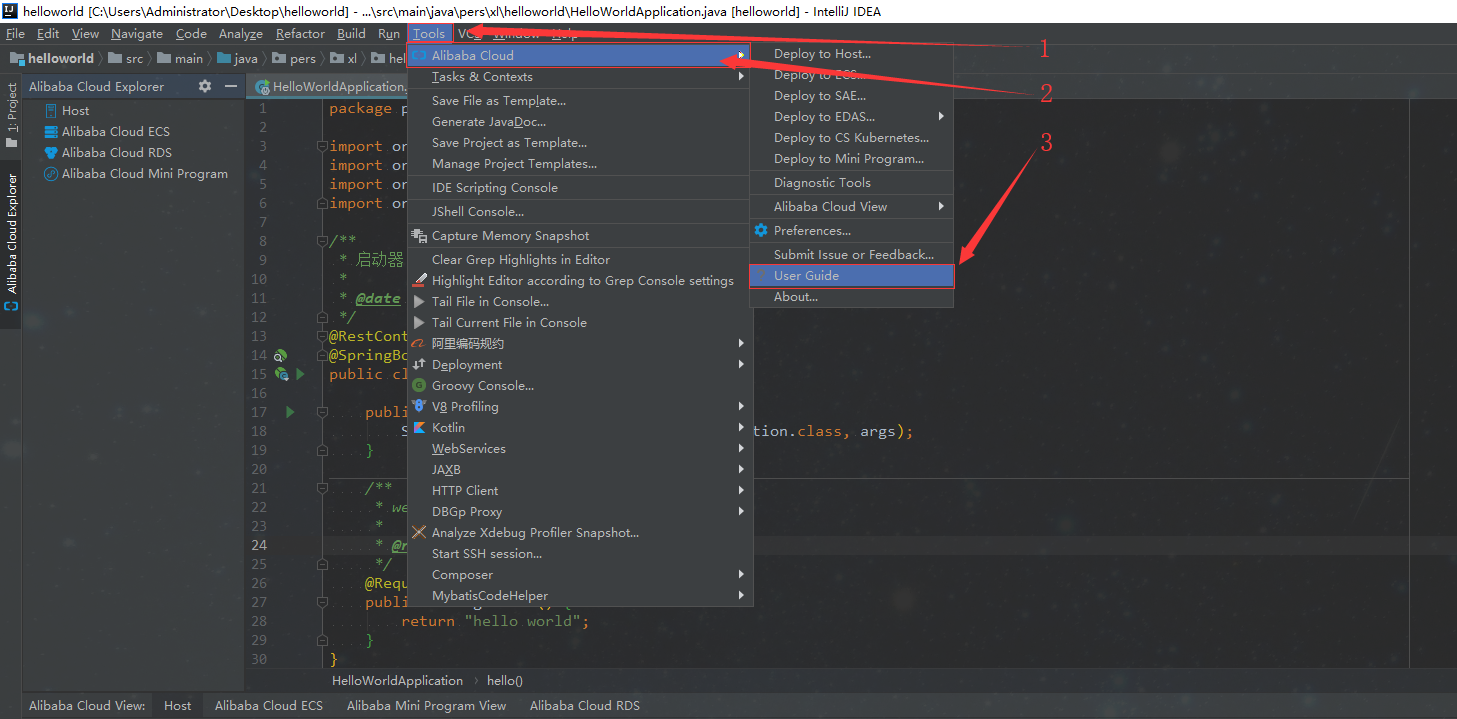Select Submit Issue or Feedback item
Image resolution: width=1457 pixels, height=719 pixels.
point(851,254)
